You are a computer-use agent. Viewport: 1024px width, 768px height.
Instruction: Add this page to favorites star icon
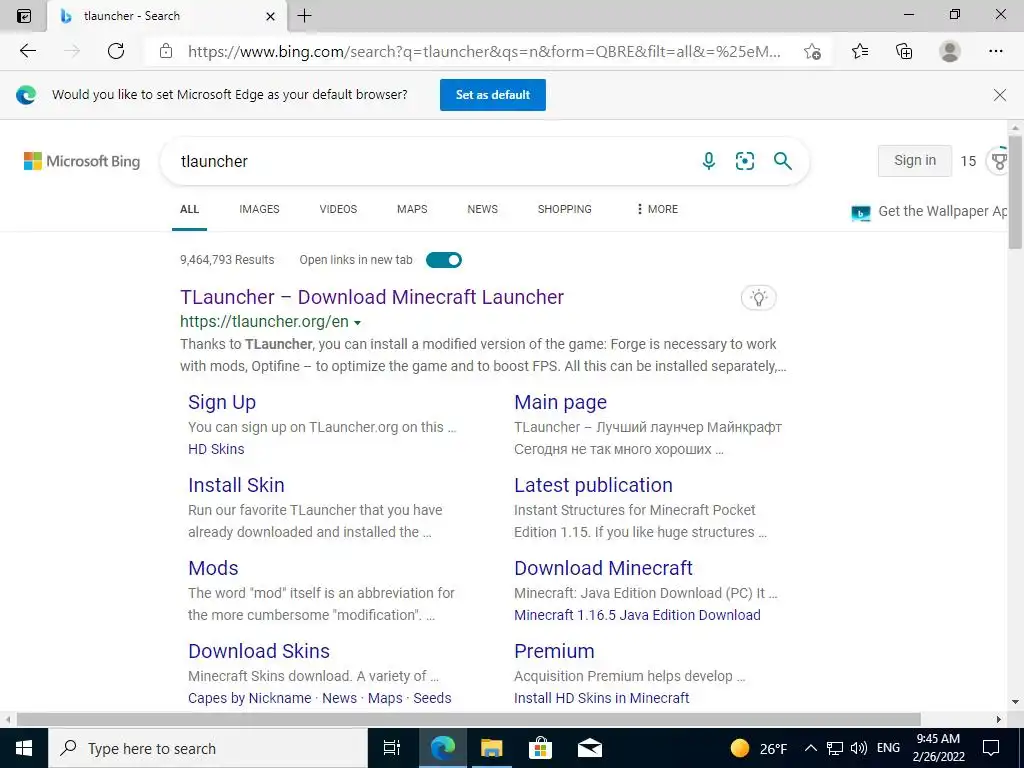click(x=812, y=51)
